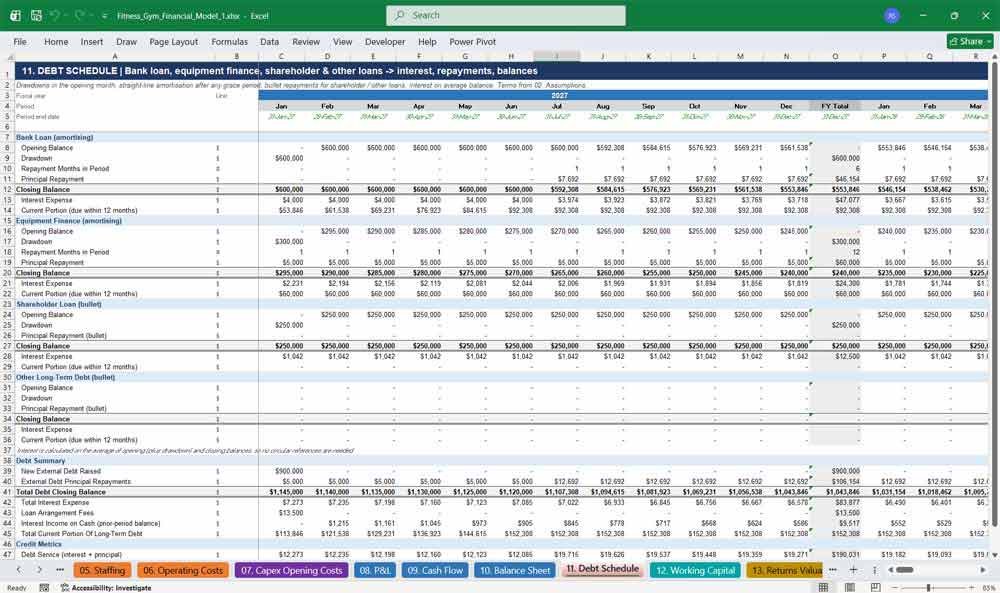Switch to 05. Staffing sheet tab
Screen dimensions: 1000x593
pyautogui.click(x=102, y=570)
